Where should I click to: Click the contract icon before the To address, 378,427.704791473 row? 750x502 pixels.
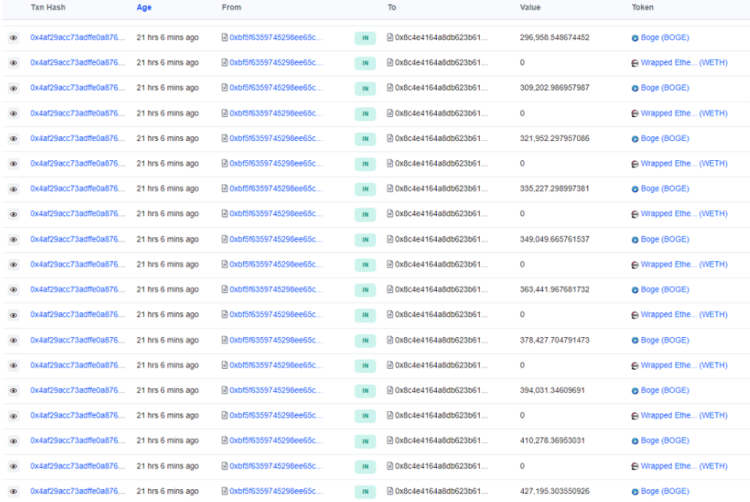pyautogui.click(x=390, y=340)
